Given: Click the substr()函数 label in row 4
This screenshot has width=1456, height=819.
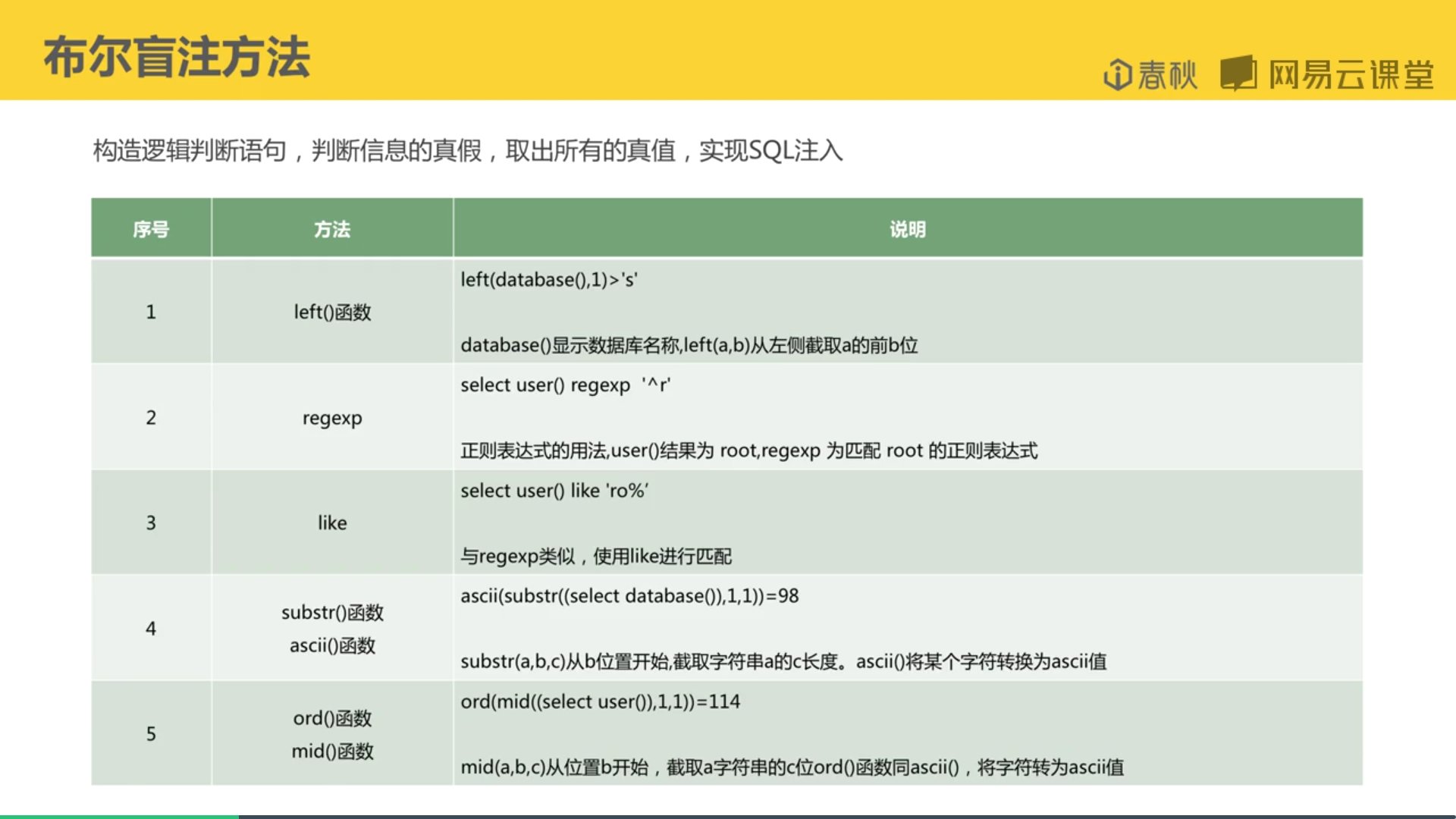Looking at the screenshot, I should 332,612.
